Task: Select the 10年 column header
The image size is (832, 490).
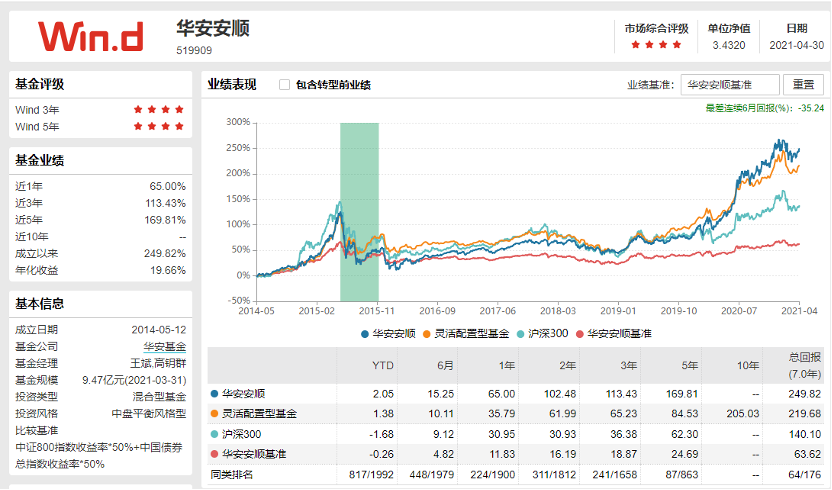Action: [748, 365]
